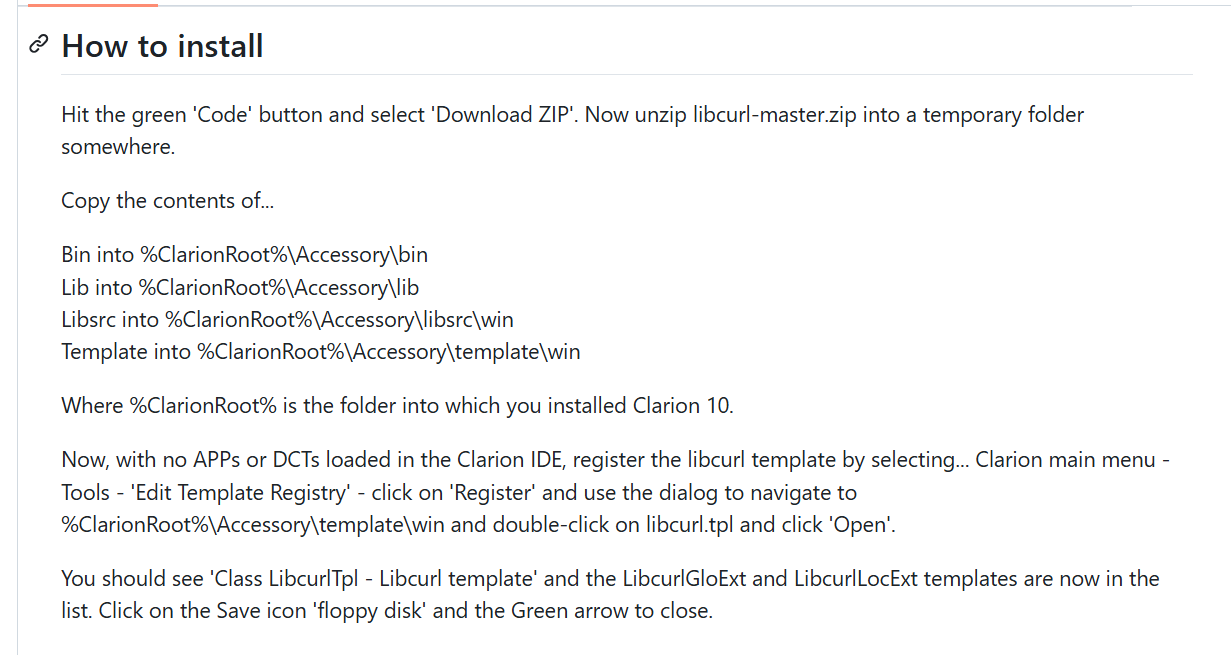1231x655 pixels.
Task: Click the anchor link icon beside How to install
Action: point(39,44)
